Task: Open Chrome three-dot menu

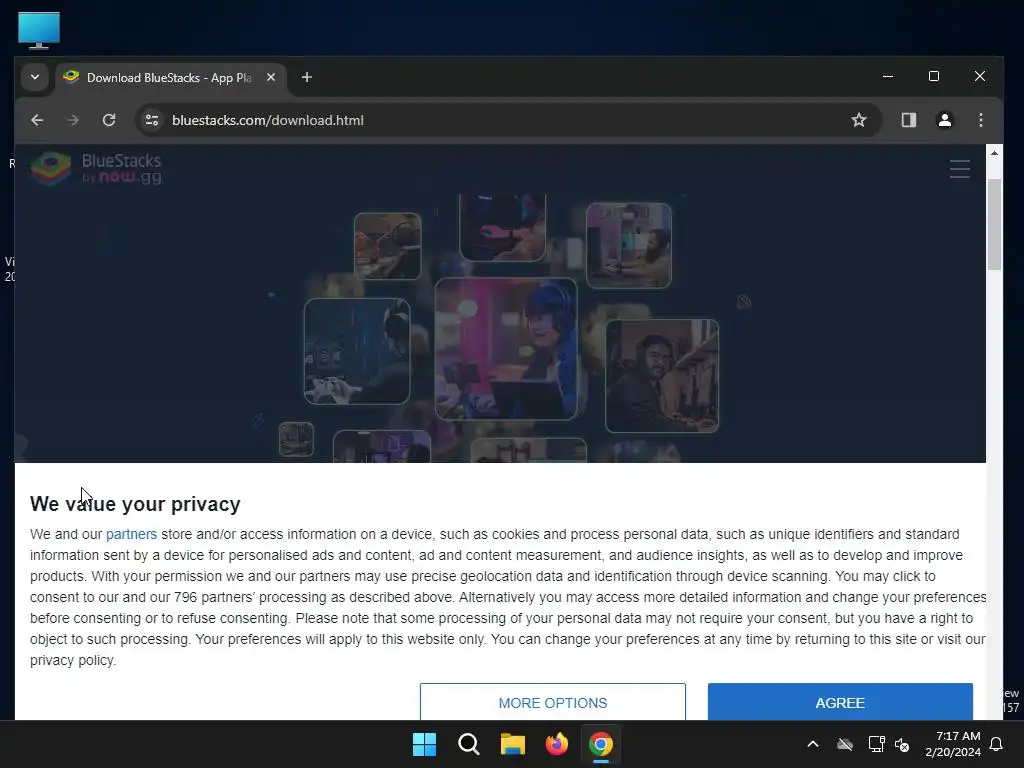Action: click(x=980, y=120)
